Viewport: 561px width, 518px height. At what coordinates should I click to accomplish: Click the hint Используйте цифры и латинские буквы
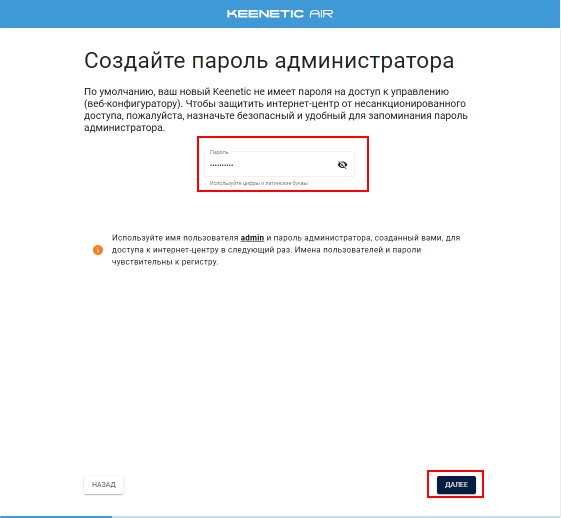pyautogui.click(x=259, y=183)
